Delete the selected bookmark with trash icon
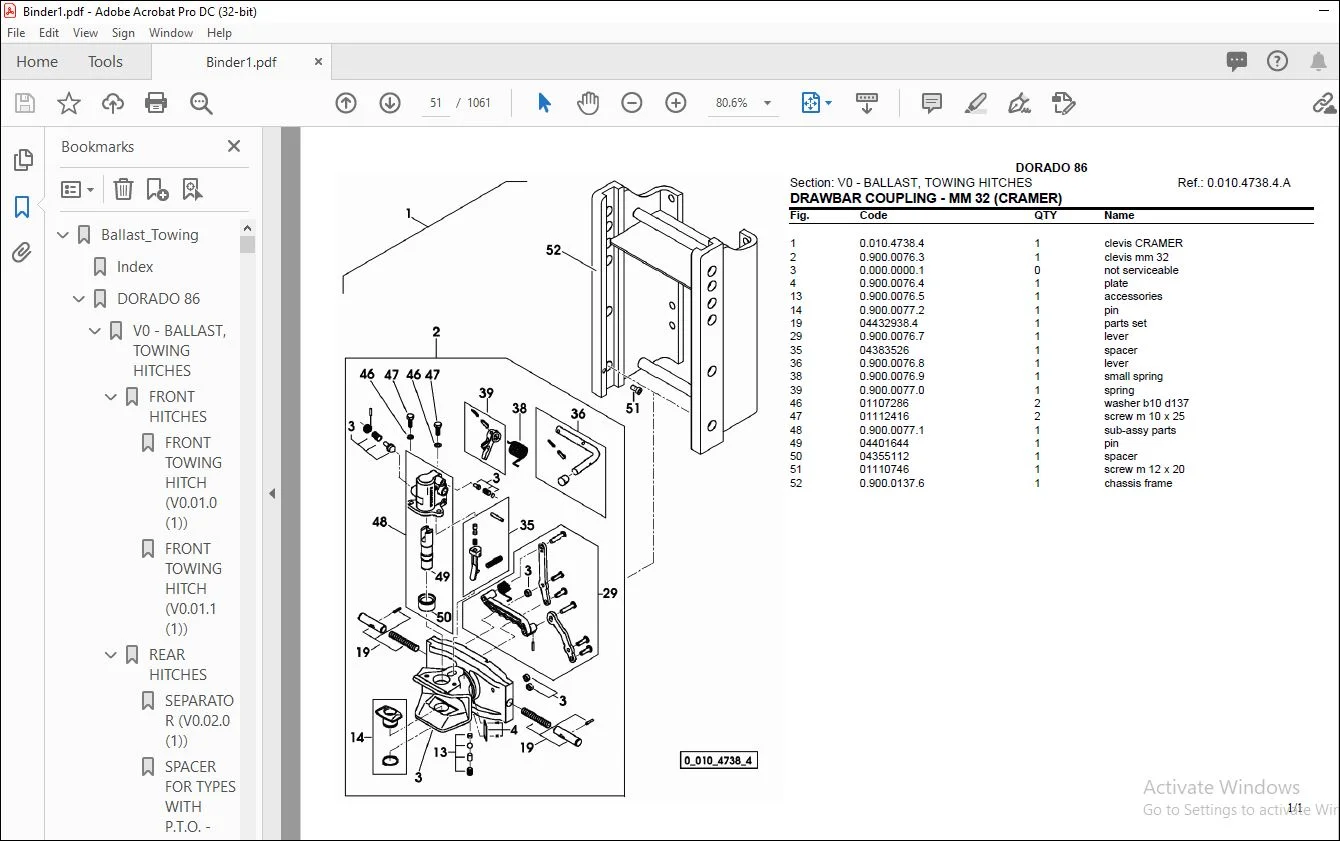Screen dimensions: 1340x841 tap(123, 189)
